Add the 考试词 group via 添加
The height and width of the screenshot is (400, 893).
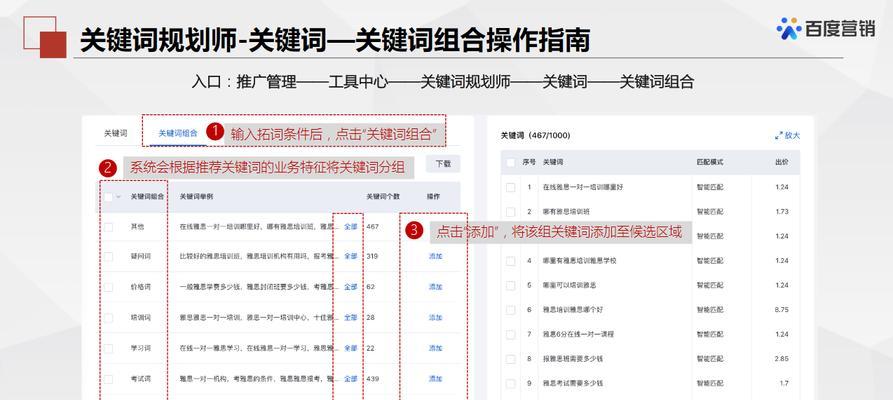435,378
